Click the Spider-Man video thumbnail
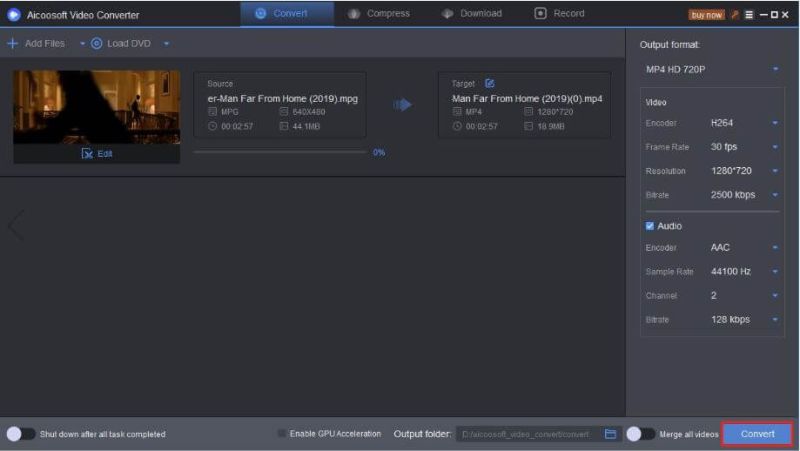 (96, 107)
